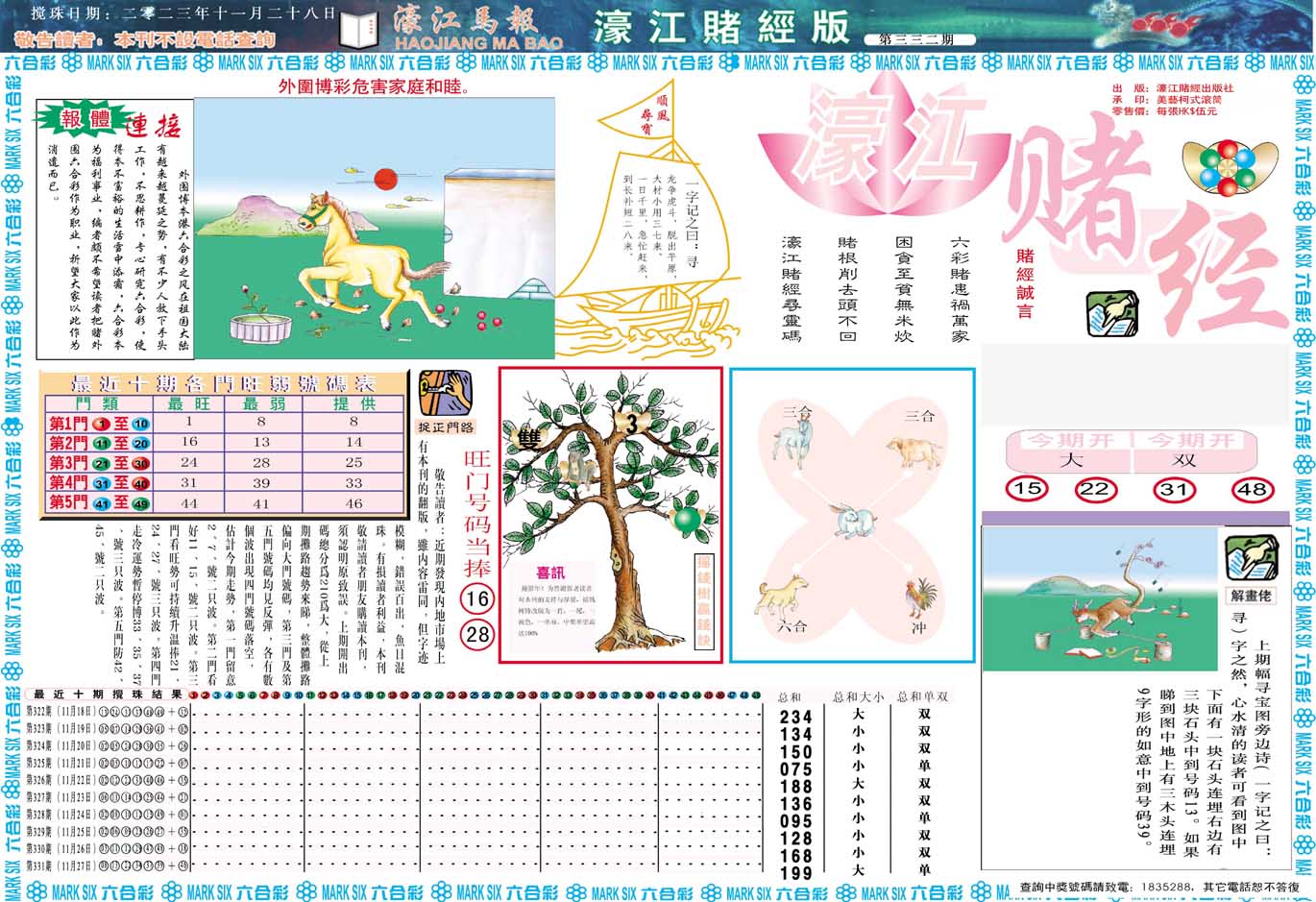Click the 第3門 row label
Viewport: 1316px width, 902px height.
point(99,463)
